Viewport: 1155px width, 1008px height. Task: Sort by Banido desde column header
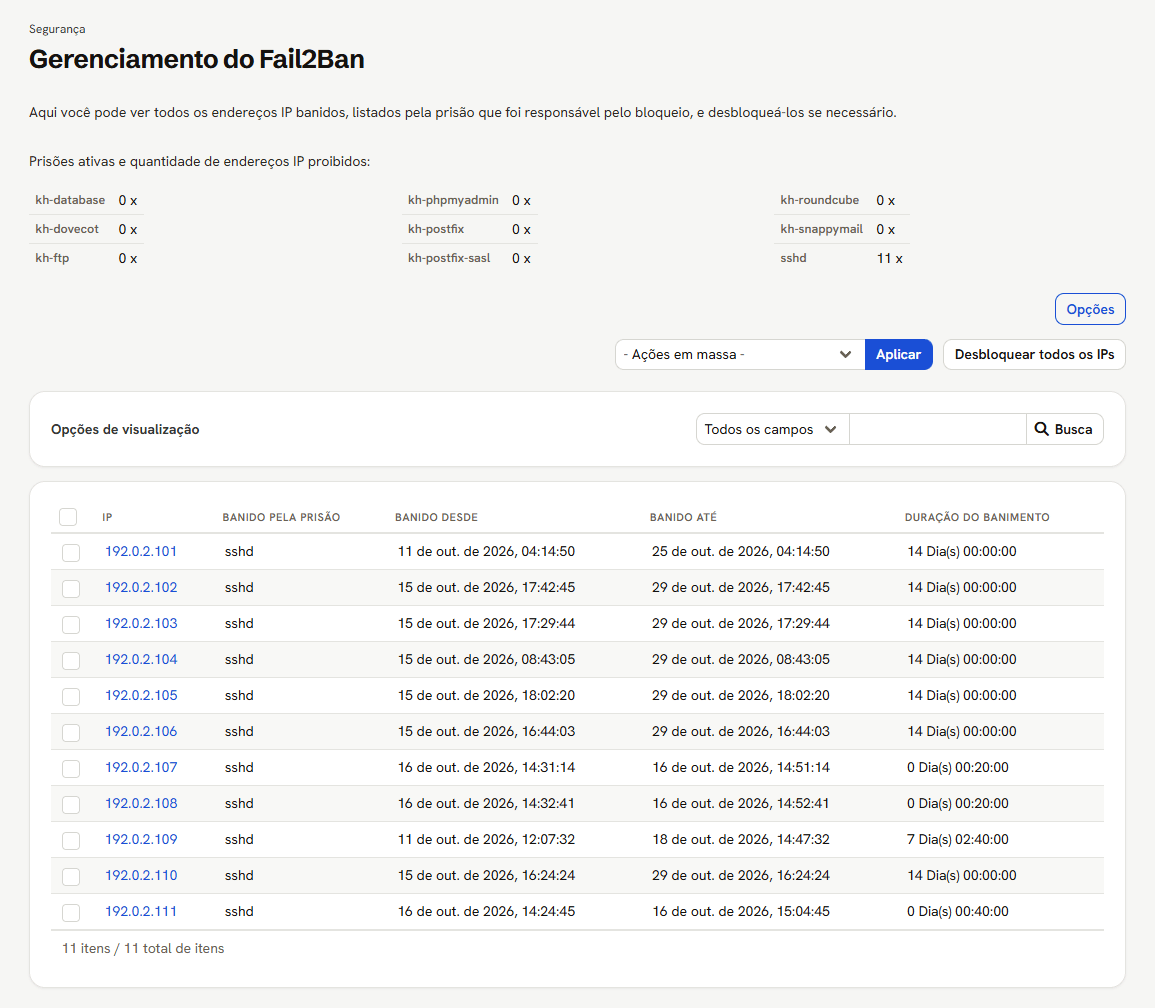pos(436,517)
